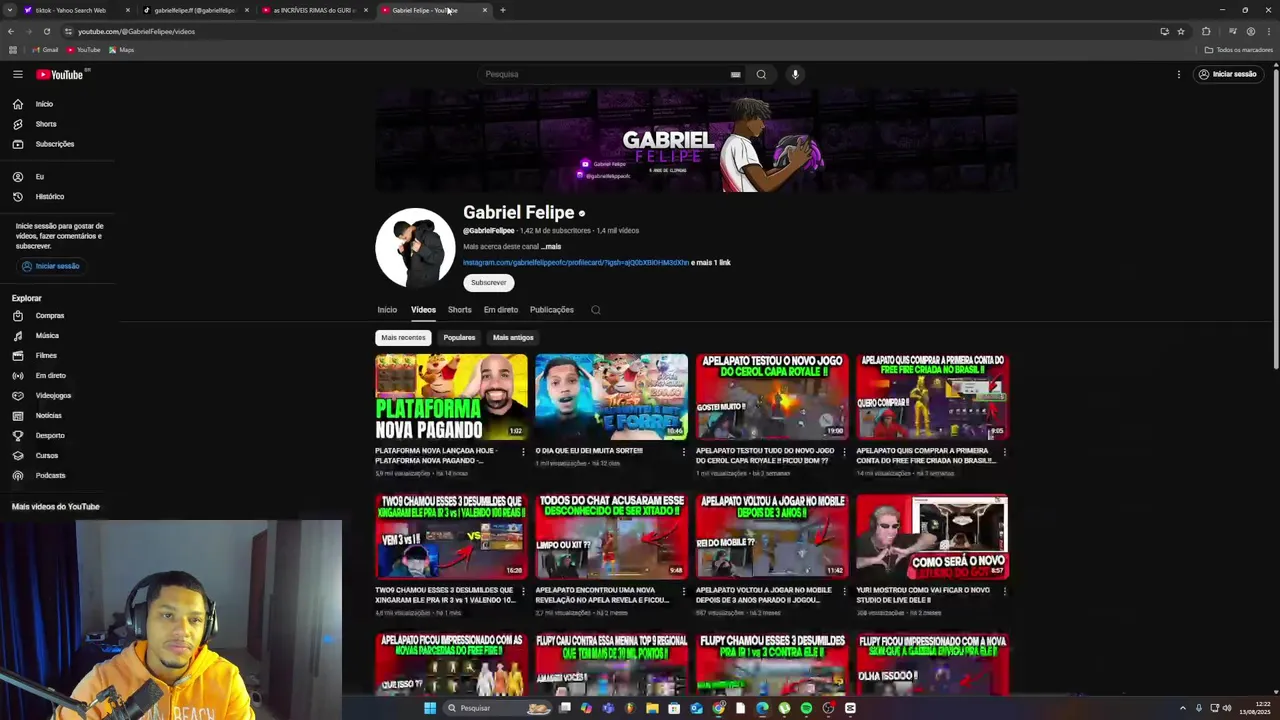The image size is (1280, 720).
Task: Open options for APELAPATO ENCONTROU UMA NOVA video
Action: [684, 591]
